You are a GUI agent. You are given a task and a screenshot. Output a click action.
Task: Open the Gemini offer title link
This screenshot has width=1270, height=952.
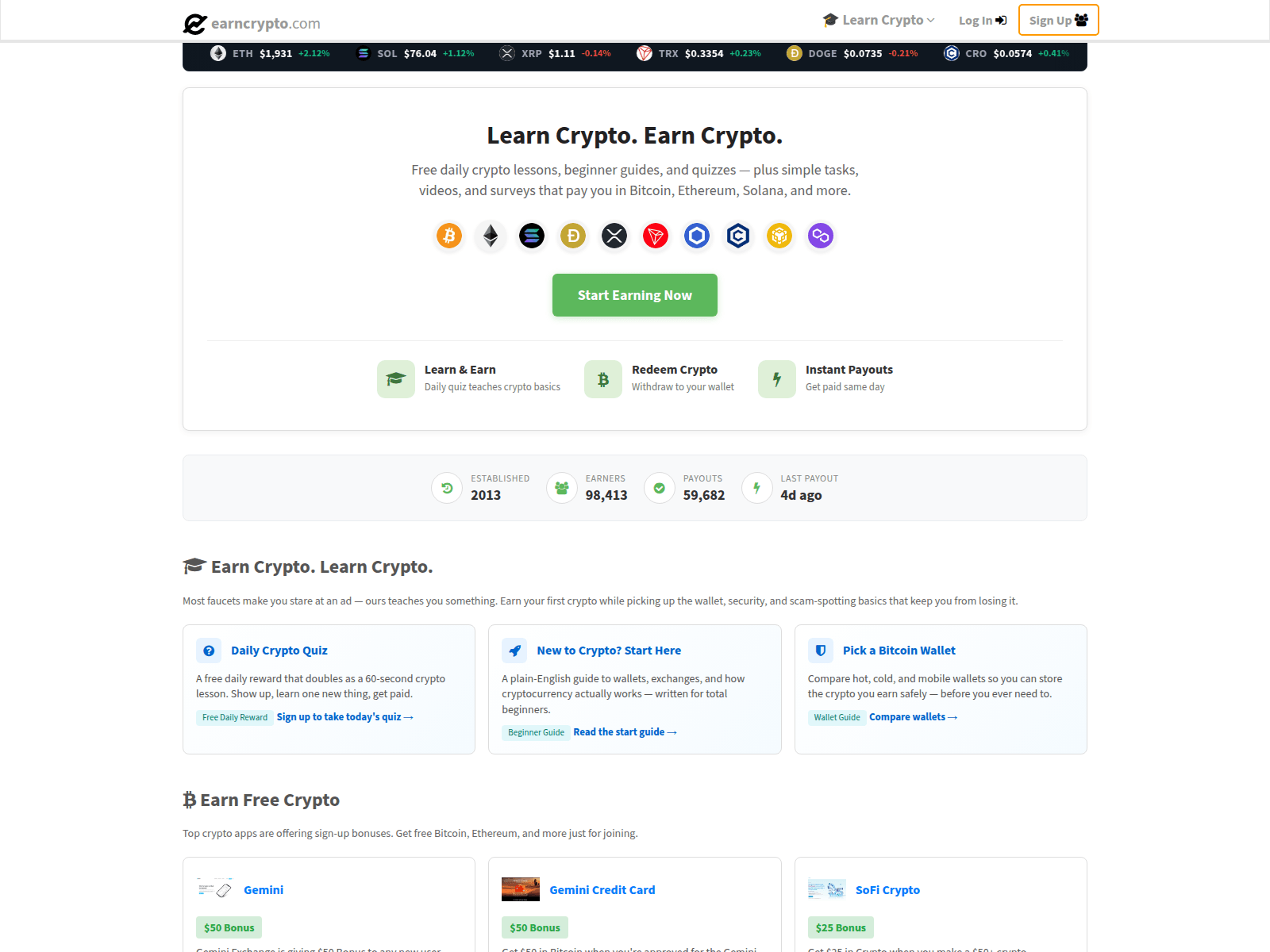(x=264, y=890)
